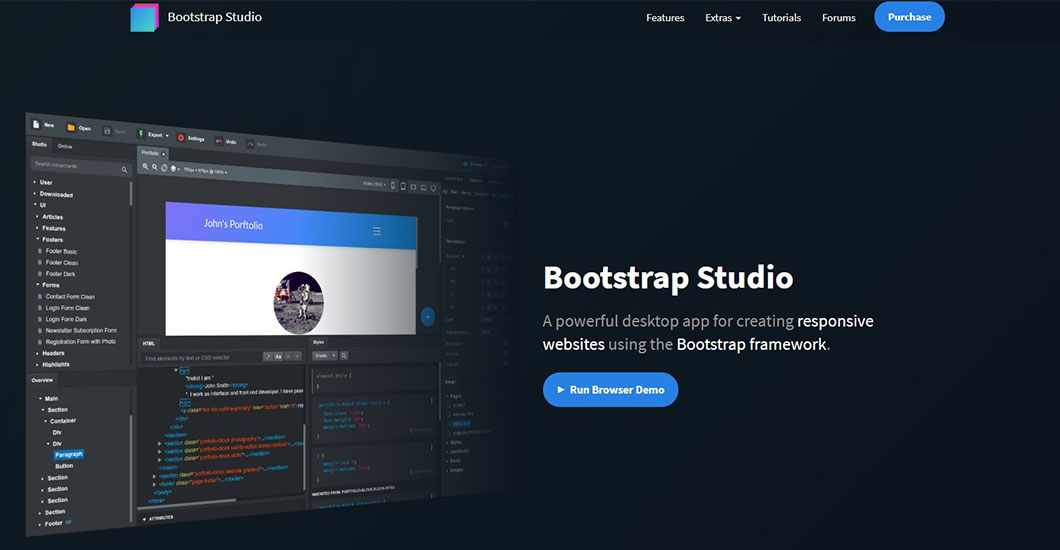Select Paragraph in the Overview tree

point(69,454)
